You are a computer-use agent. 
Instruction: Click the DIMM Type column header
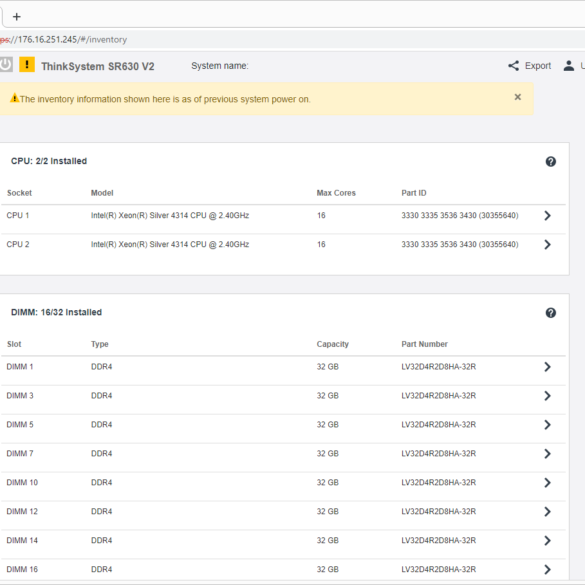click(x=100, y=344)
